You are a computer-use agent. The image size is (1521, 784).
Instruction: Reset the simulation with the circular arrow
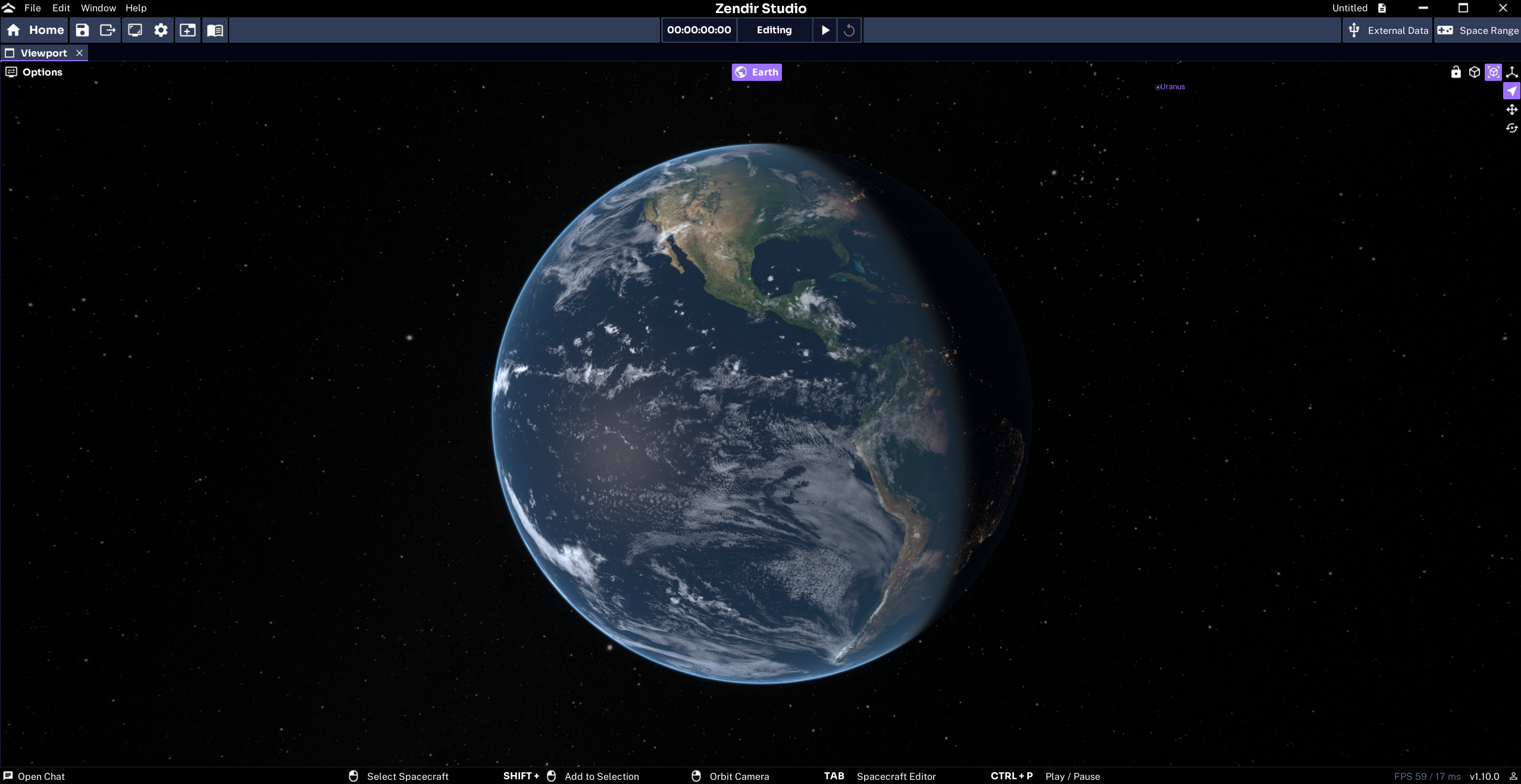849,30
